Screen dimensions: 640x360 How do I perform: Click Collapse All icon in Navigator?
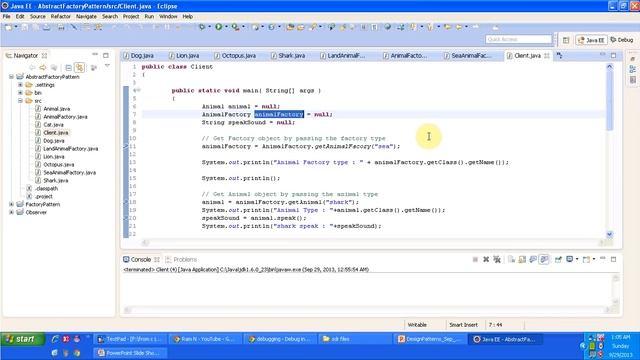click(x=69, y=67)
